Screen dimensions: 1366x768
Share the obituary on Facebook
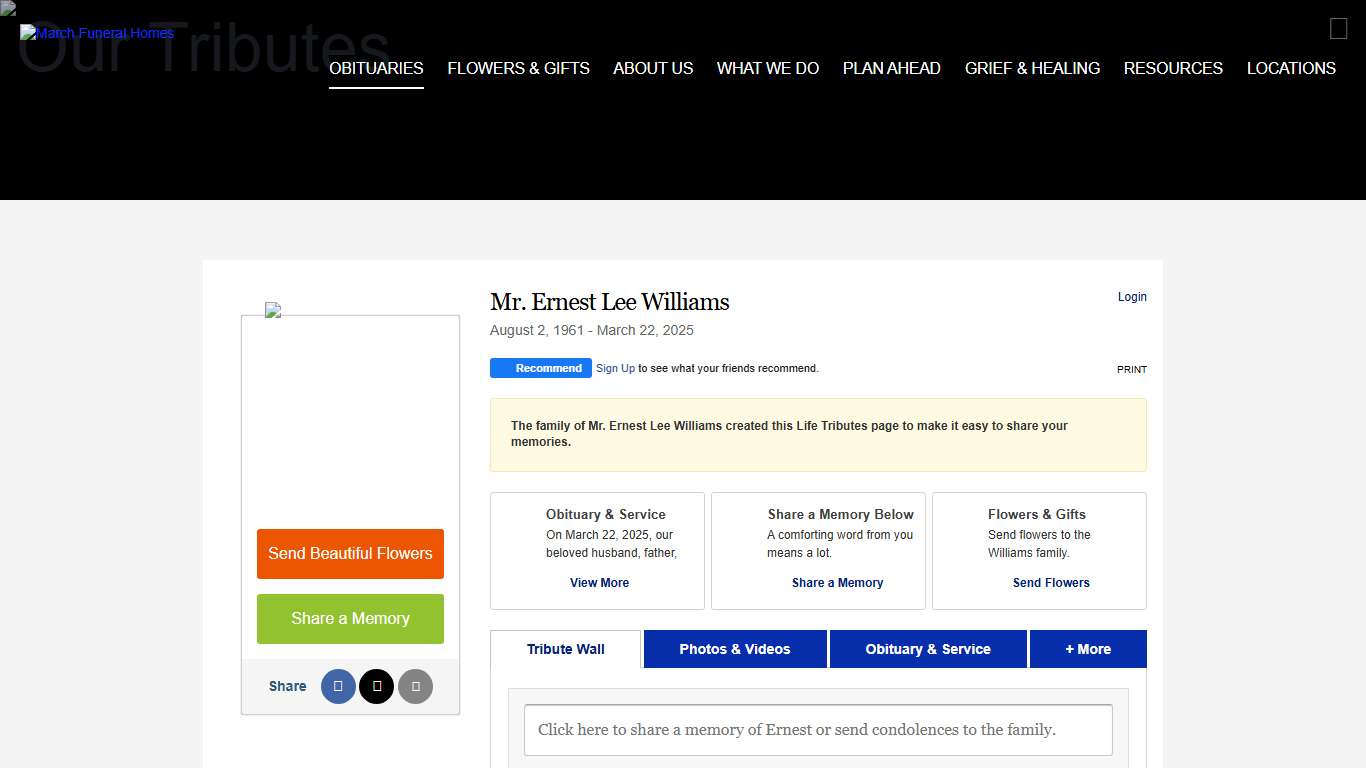coord(337,686)
